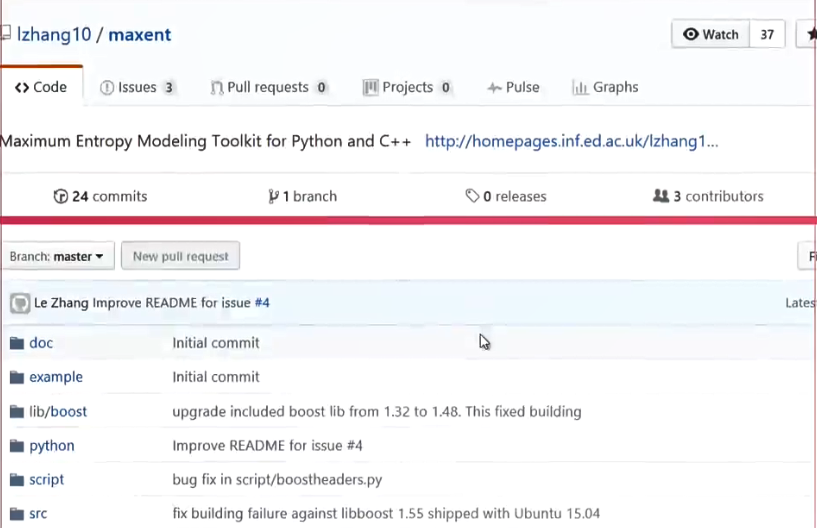Click the lib/boost folder icon

pos(17,412)
